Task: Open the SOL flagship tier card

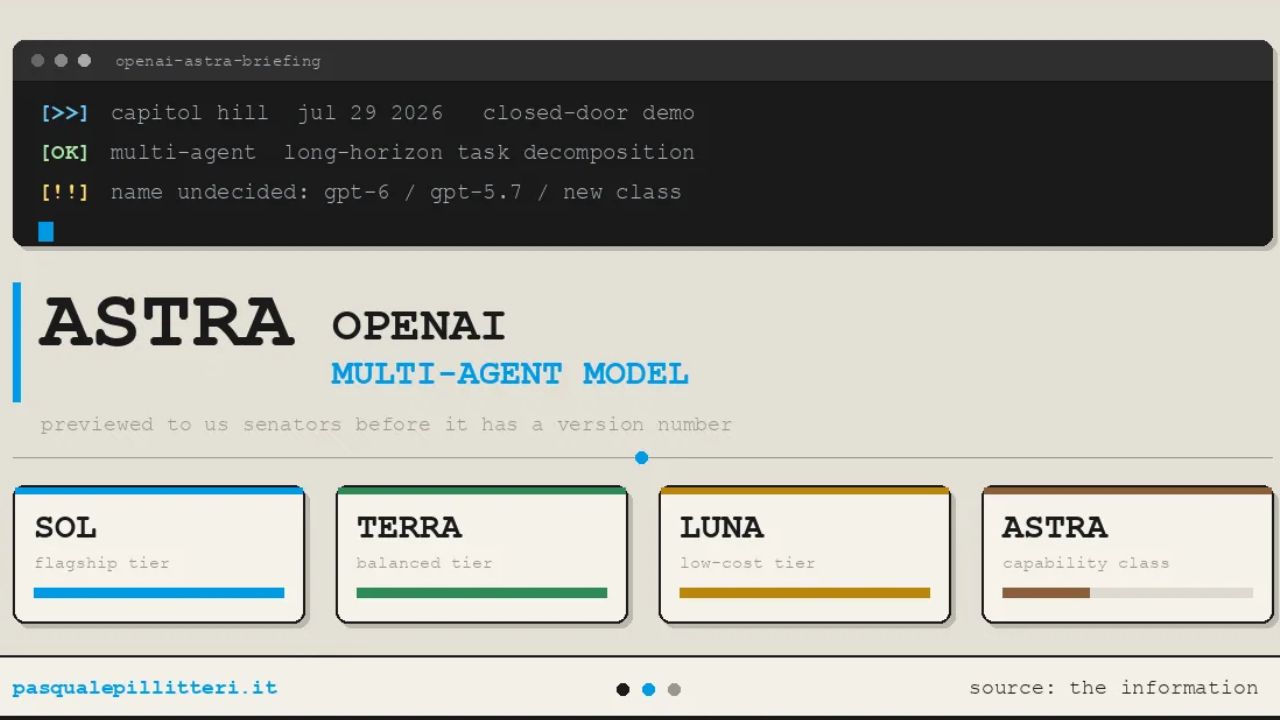Action: pos(159,554)
